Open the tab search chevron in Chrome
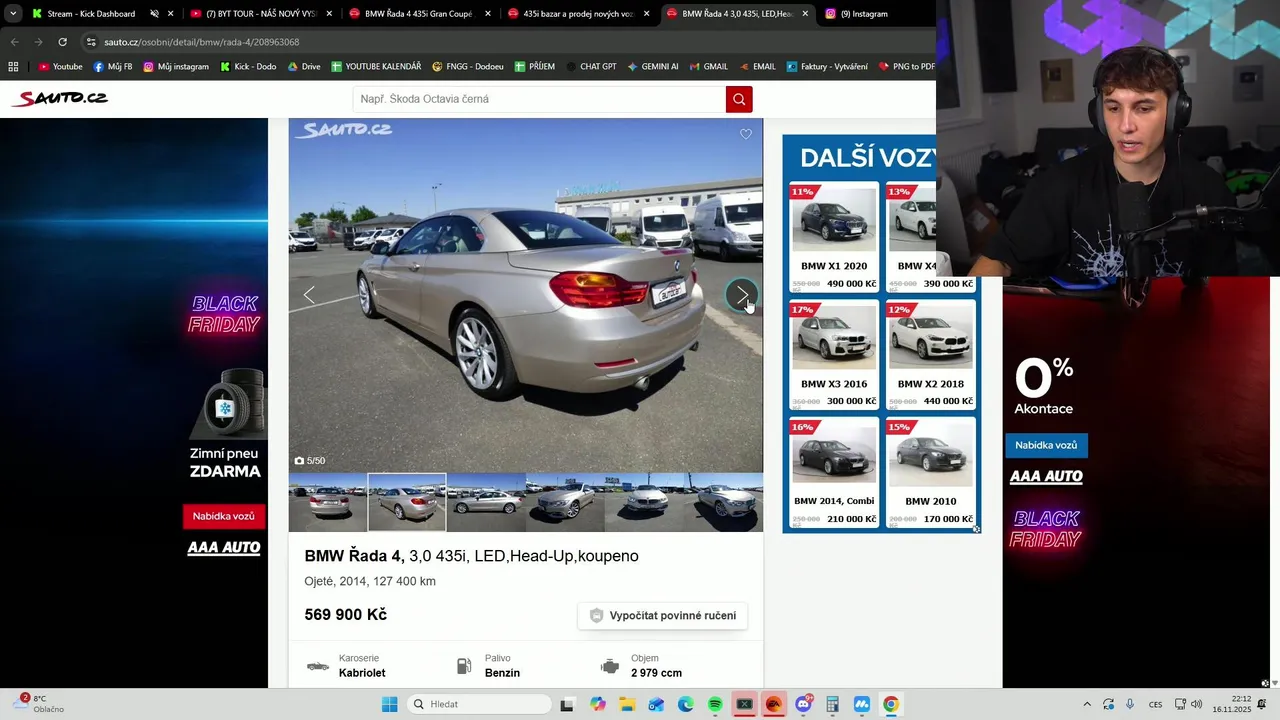 point(13,14)
